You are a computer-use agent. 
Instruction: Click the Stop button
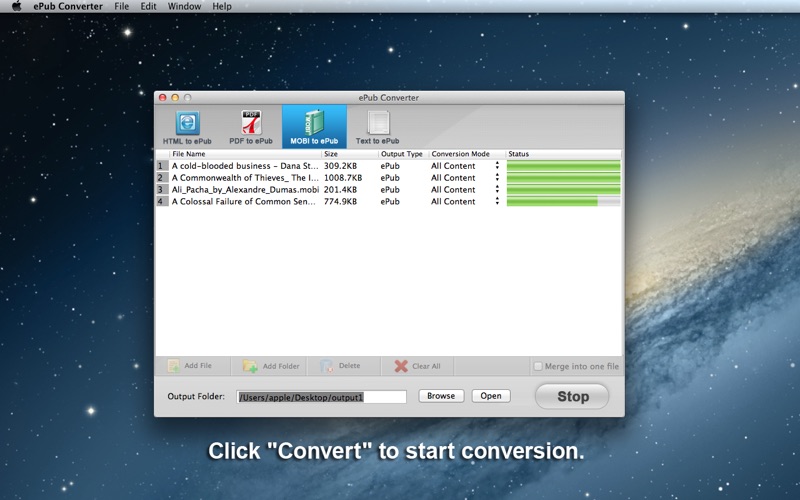click(572, 396)
